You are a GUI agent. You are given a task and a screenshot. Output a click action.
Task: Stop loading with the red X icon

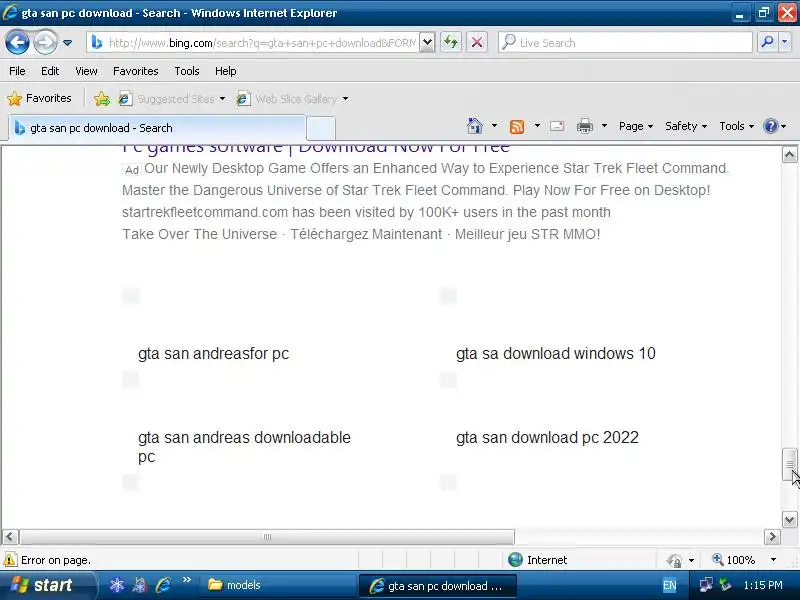[x=477, y=42]
